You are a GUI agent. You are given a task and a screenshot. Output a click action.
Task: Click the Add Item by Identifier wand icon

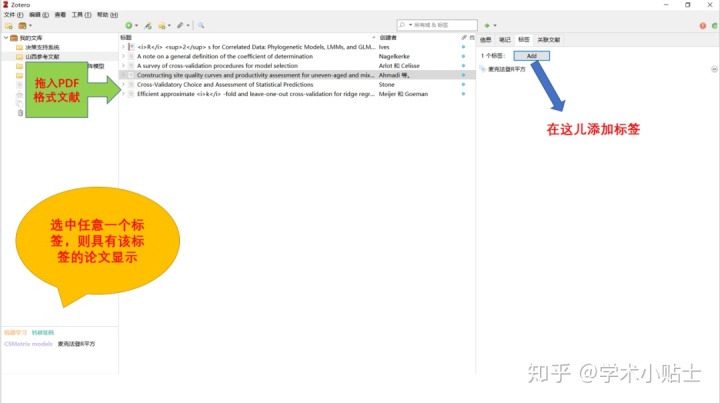148,26
